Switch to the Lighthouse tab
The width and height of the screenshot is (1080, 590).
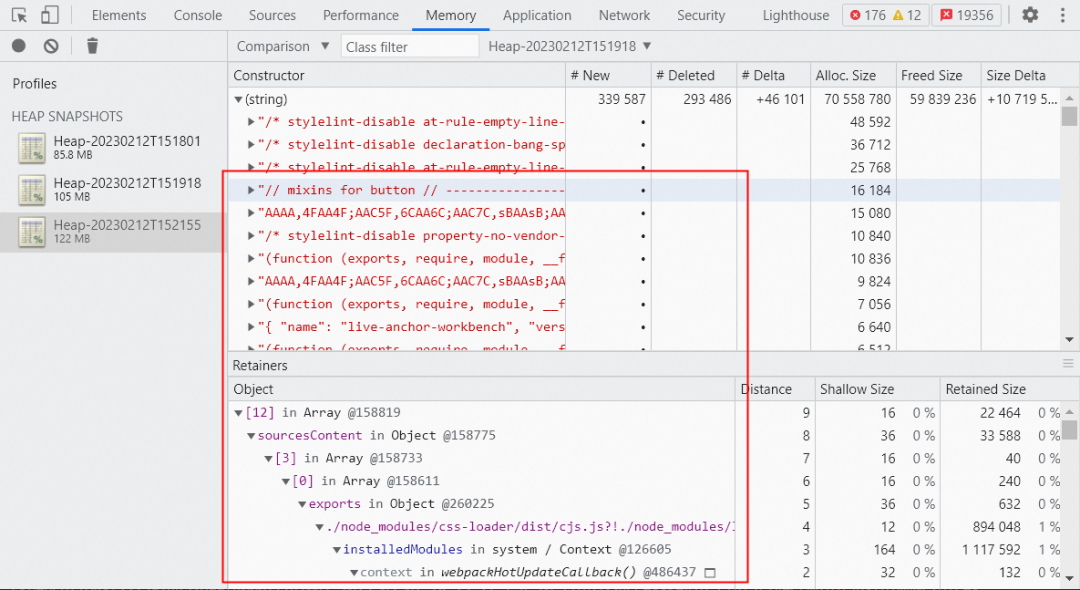(796, 15)
